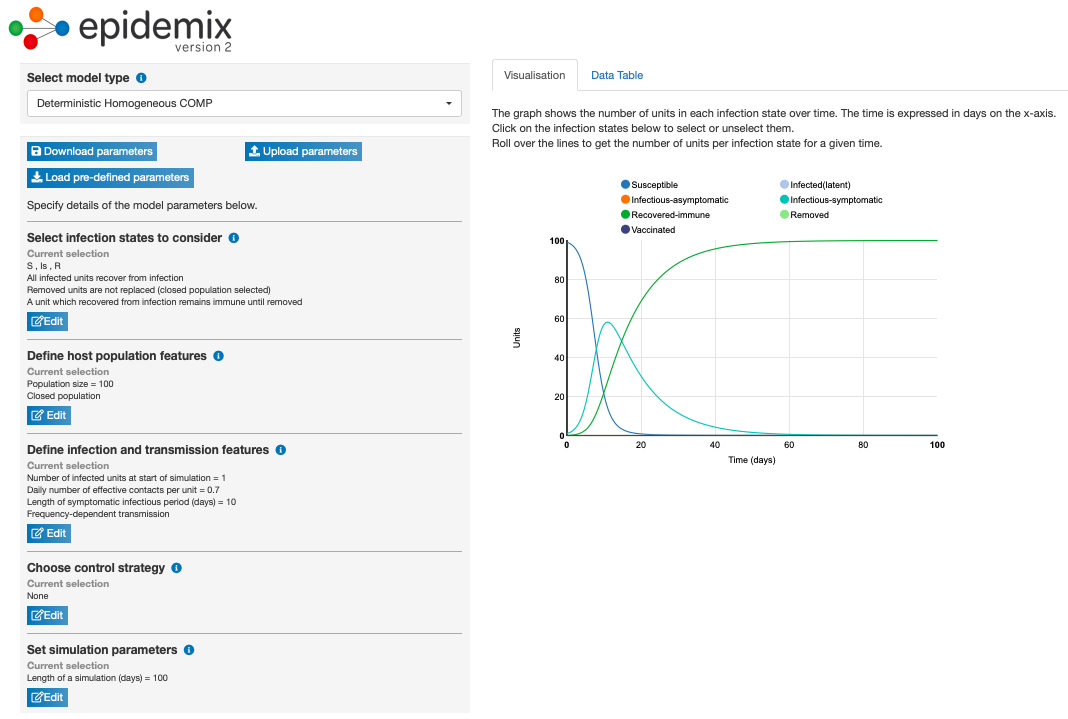This screenshot has height=719, width=1068.
Task: Edit the infection states selection
Action: (47, 321)
